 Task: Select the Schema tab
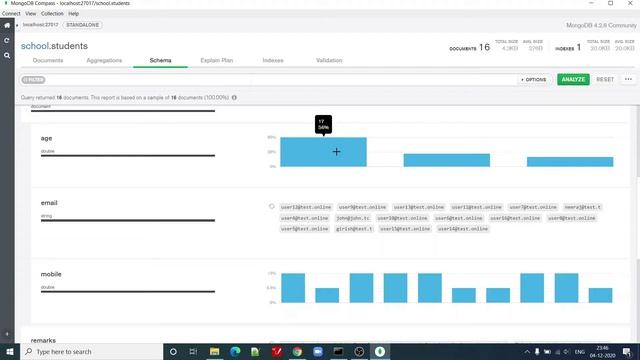tap(160, 60)
